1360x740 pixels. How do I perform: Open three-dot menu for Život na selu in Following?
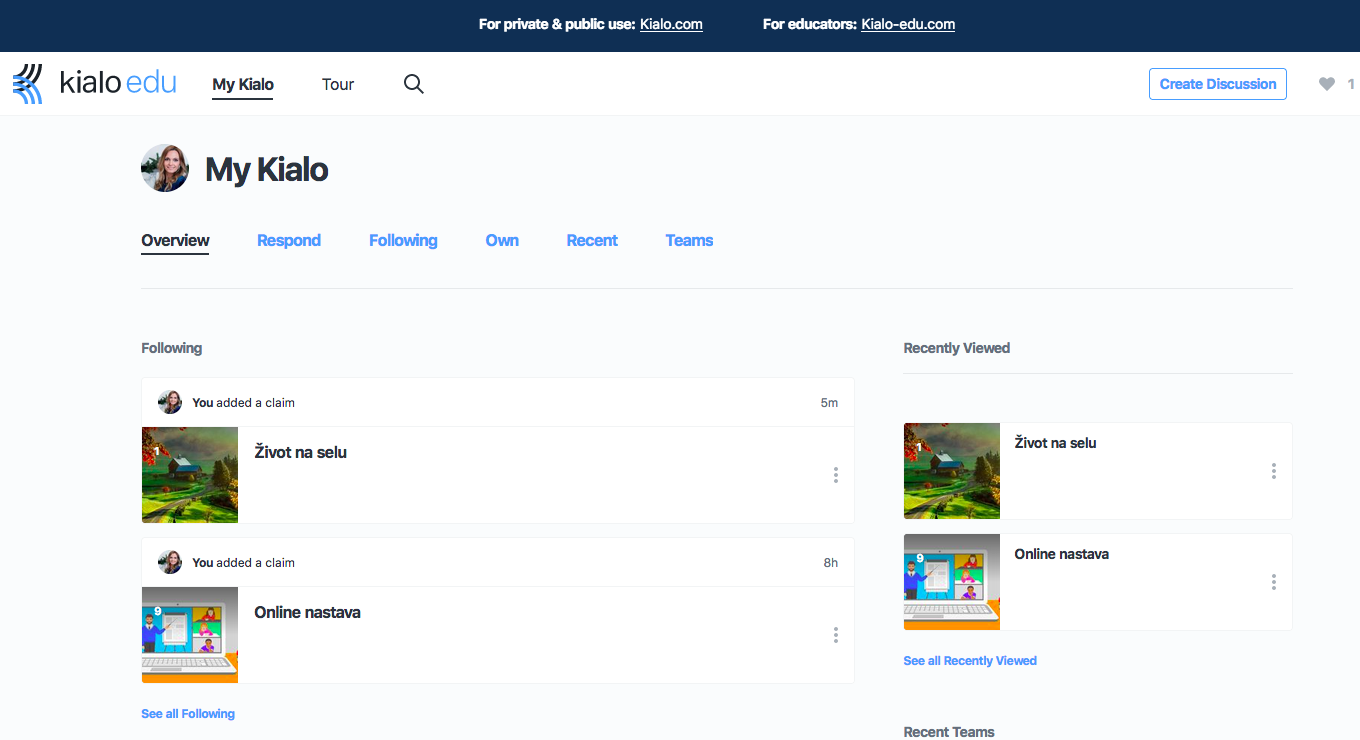point(835,475)
